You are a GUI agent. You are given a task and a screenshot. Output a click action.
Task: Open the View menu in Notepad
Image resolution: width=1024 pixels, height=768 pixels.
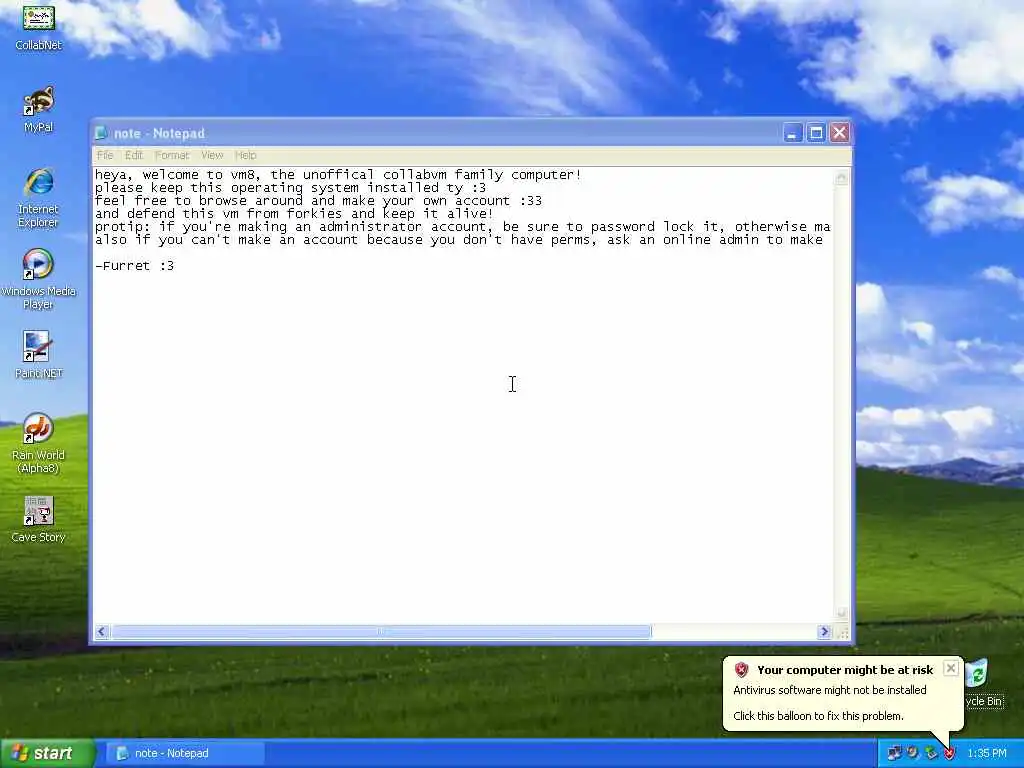click(x=212, y=155)
